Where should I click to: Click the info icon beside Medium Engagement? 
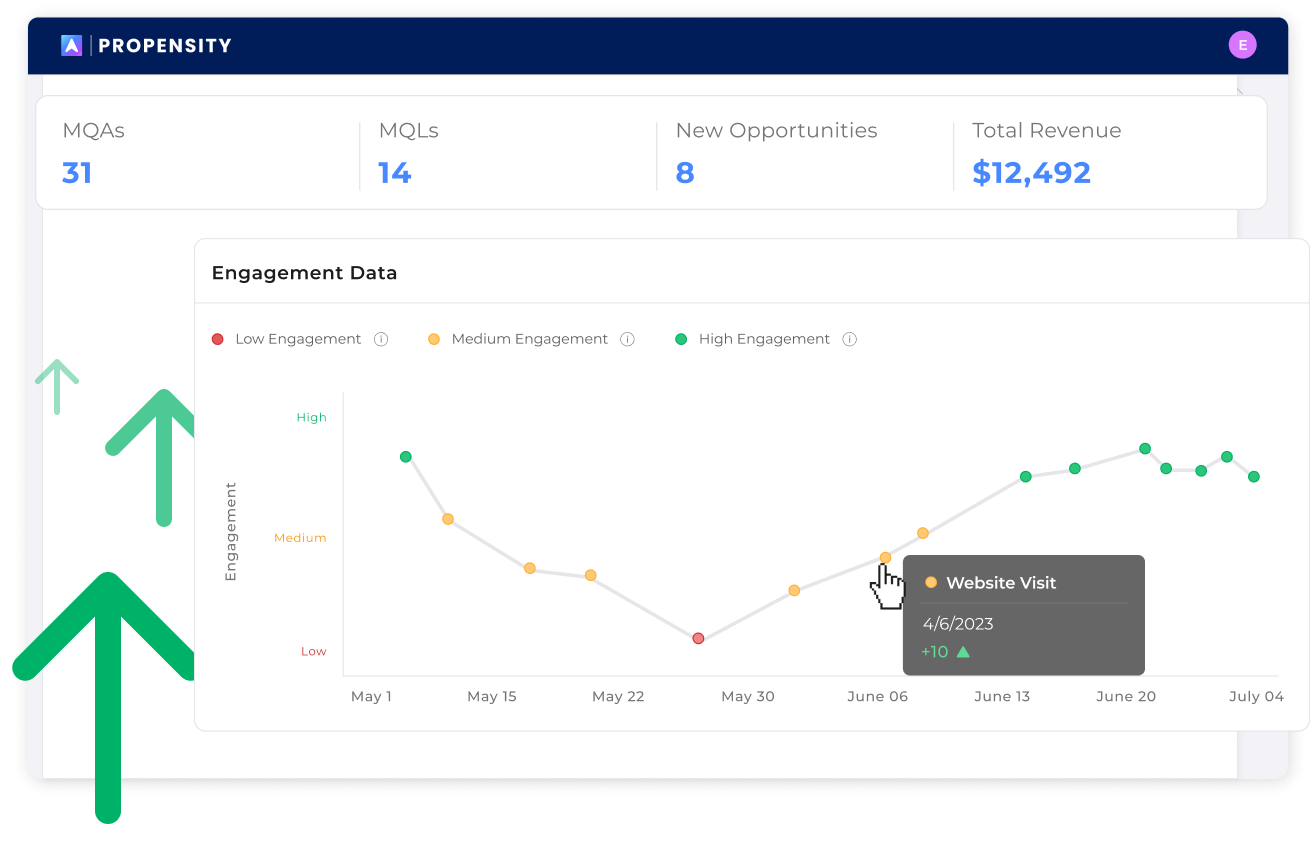627,339
